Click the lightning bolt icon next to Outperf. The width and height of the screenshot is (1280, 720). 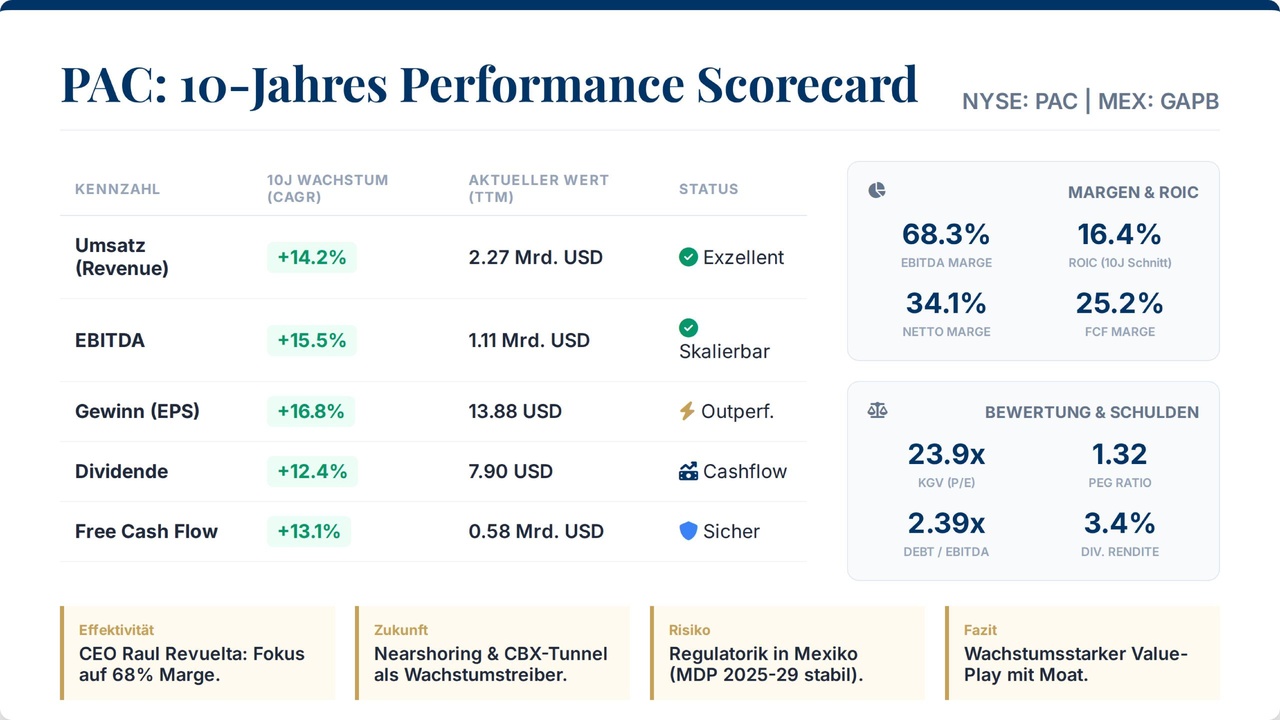[687, 411]
